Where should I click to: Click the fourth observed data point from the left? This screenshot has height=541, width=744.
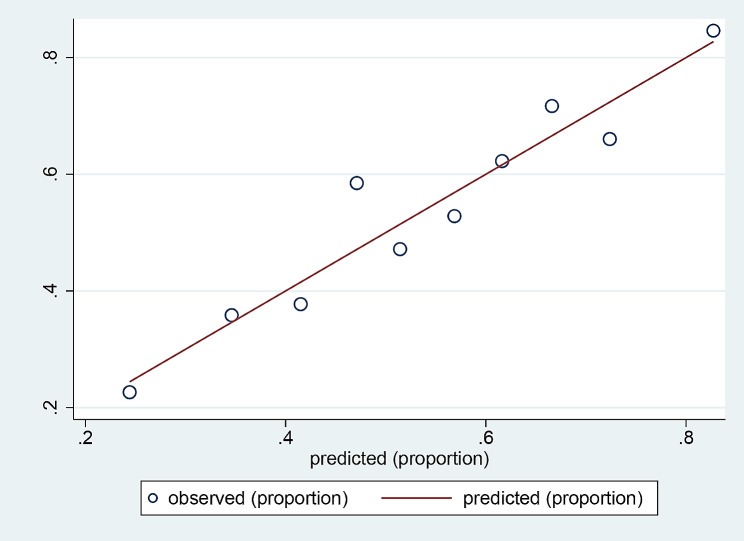click(x=357, y=183)
